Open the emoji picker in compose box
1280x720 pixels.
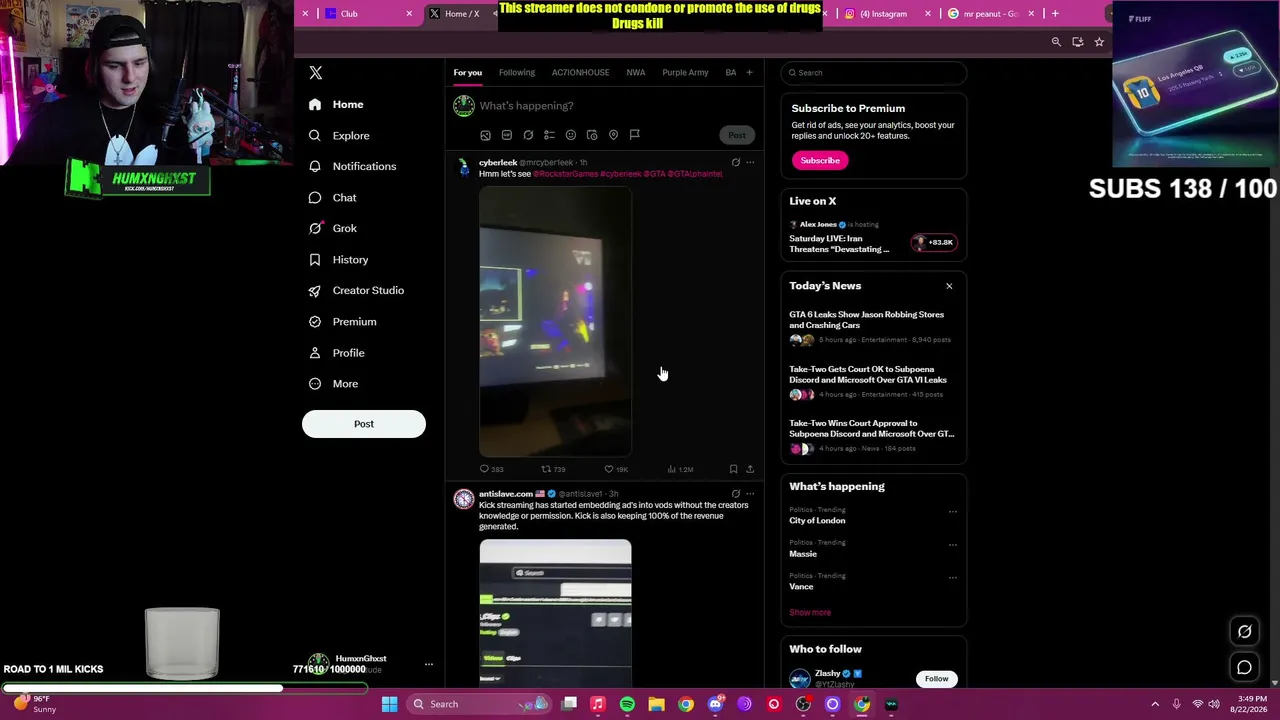click(x=571, y=135)
